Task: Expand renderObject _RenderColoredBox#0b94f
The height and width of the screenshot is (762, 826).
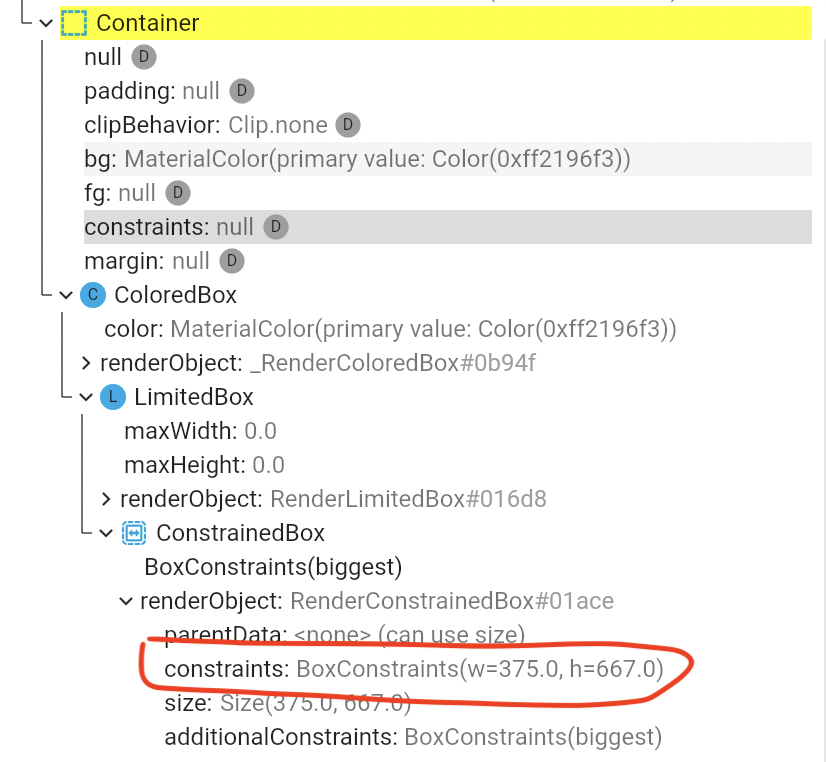Action: (x=84, y=363)
